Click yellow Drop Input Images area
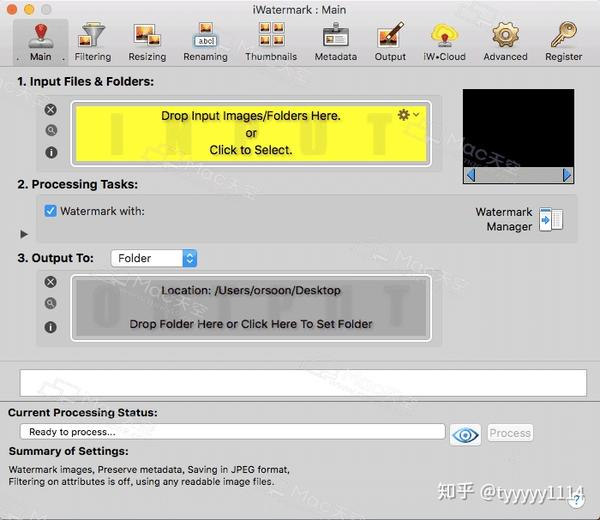Screen dimensions: 600x520 point(251,134)
